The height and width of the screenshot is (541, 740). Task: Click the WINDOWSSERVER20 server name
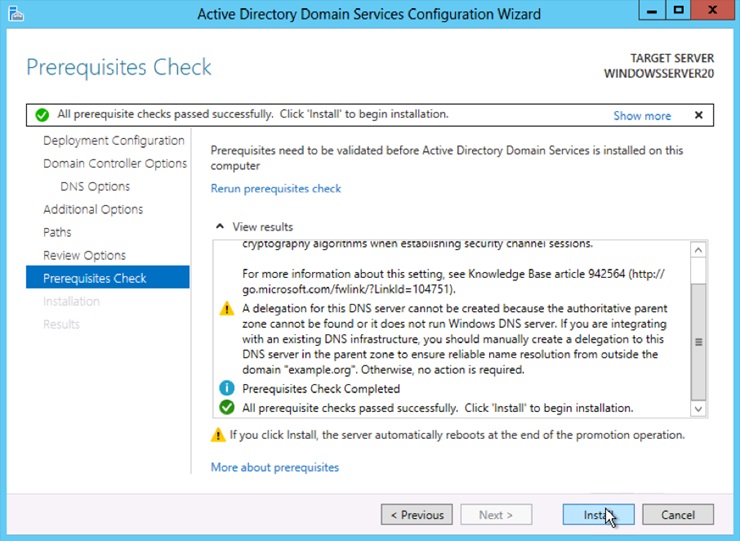point(659,74)
